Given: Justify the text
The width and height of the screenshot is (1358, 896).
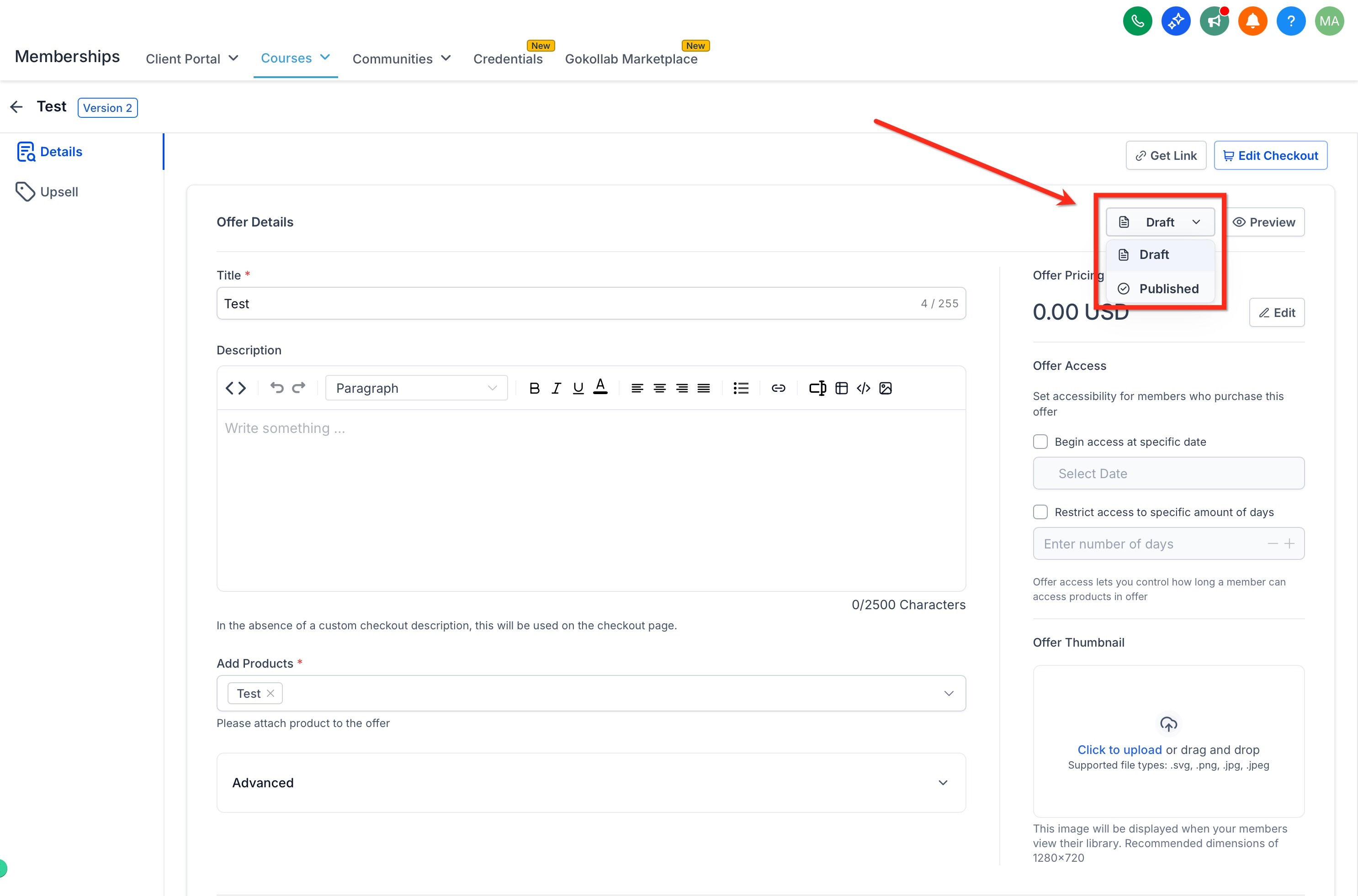Looking at the screenshot, I should pyautogui.click(x=703, y=388).
